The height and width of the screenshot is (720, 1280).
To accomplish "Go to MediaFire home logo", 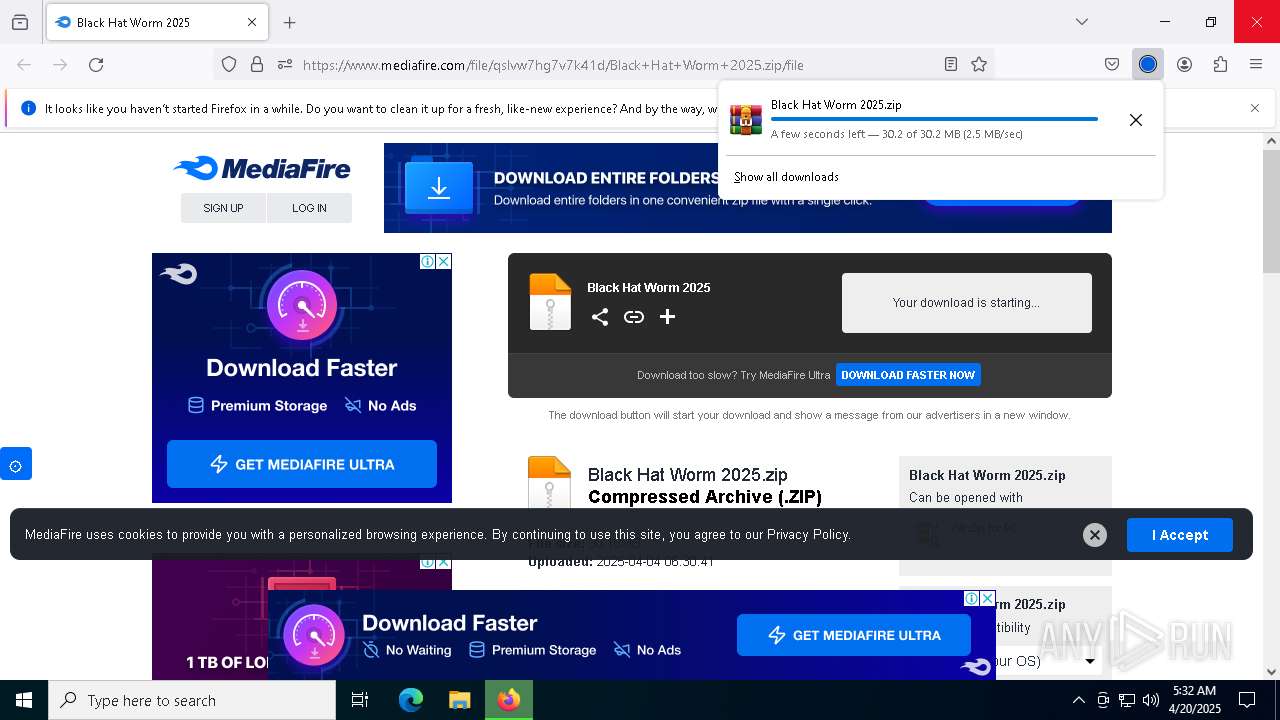I will tap(262, 168).
